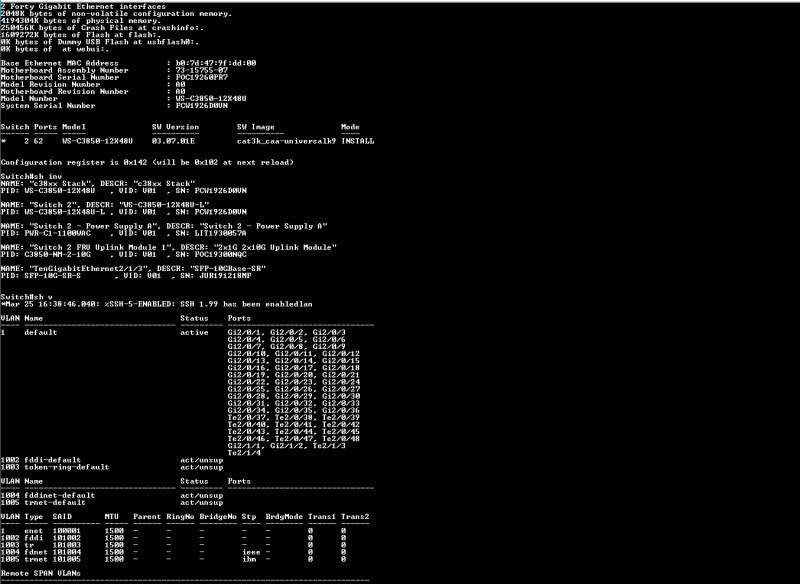Click uplink module PID C3850-NM-2-10G
Image resolution: width=800 pixels, height=584 pixels.
point(58,255)
